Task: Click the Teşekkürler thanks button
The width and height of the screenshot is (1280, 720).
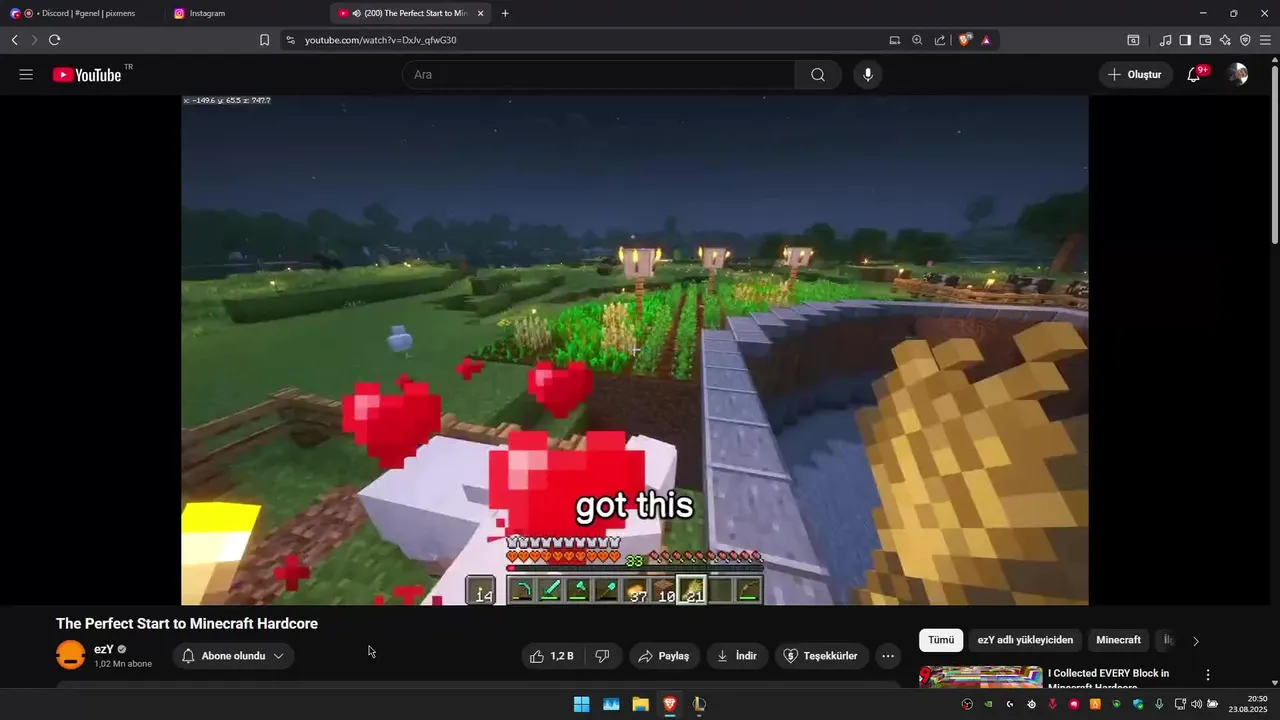Action: tap(820, 656)
